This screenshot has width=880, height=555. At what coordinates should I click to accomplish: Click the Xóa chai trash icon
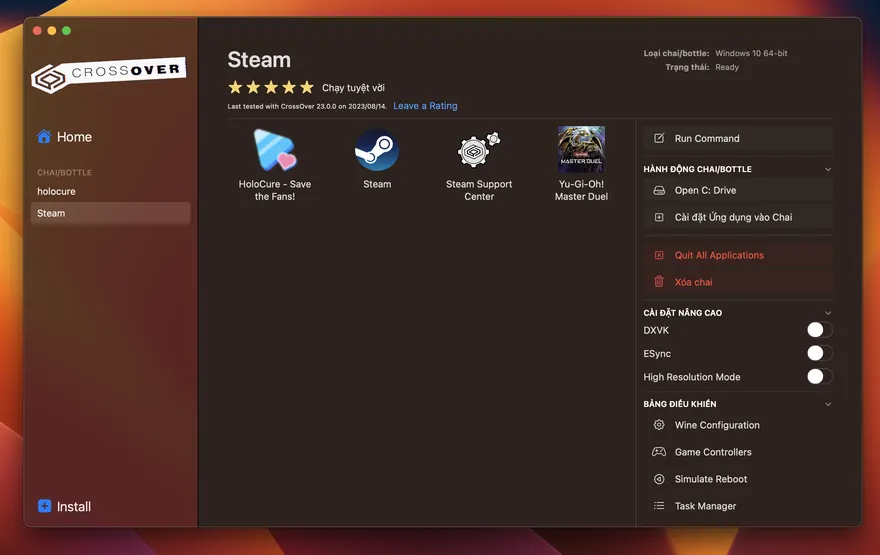(x=659, y=282)
